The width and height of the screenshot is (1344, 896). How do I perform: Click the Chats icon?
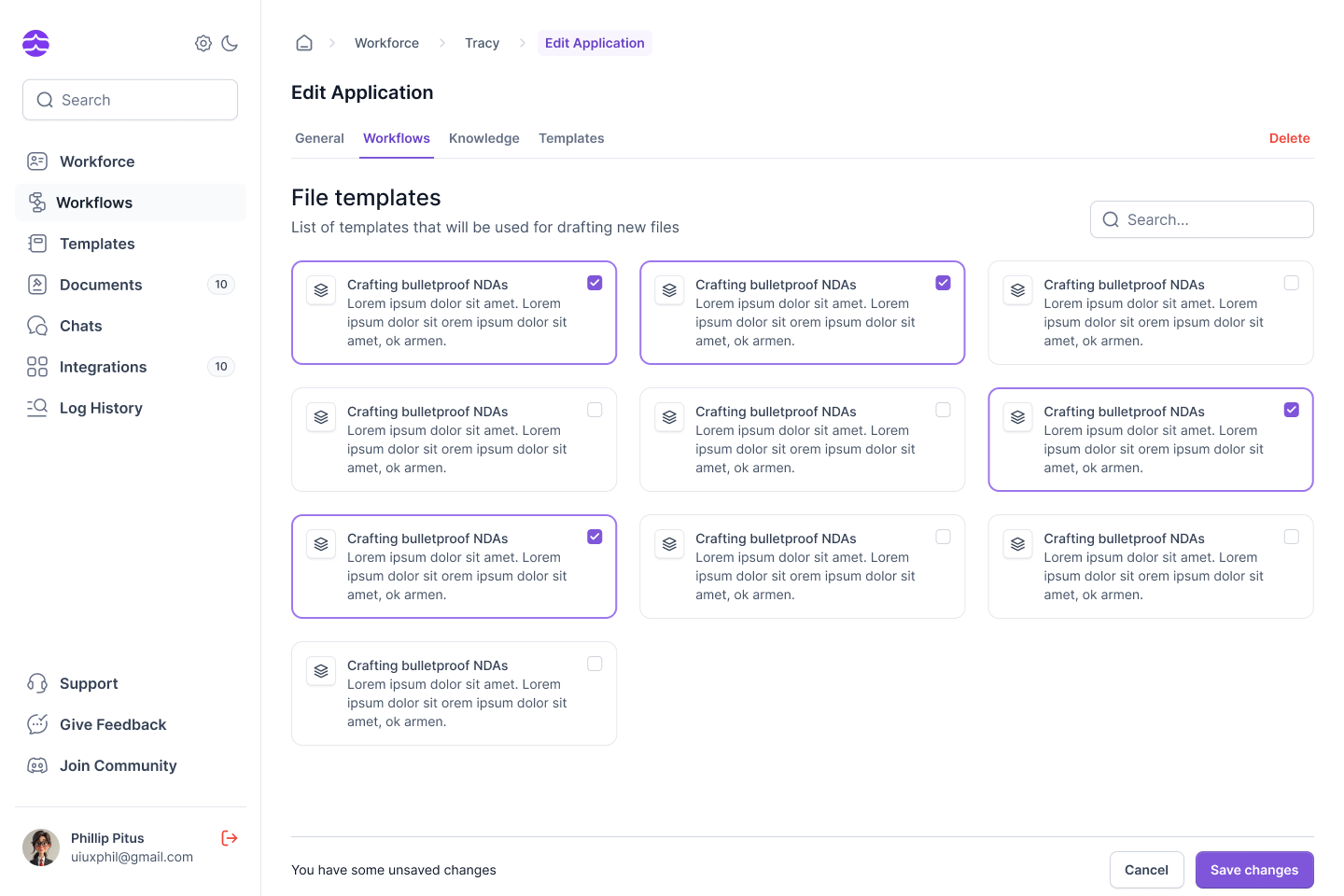coord(37,326)
